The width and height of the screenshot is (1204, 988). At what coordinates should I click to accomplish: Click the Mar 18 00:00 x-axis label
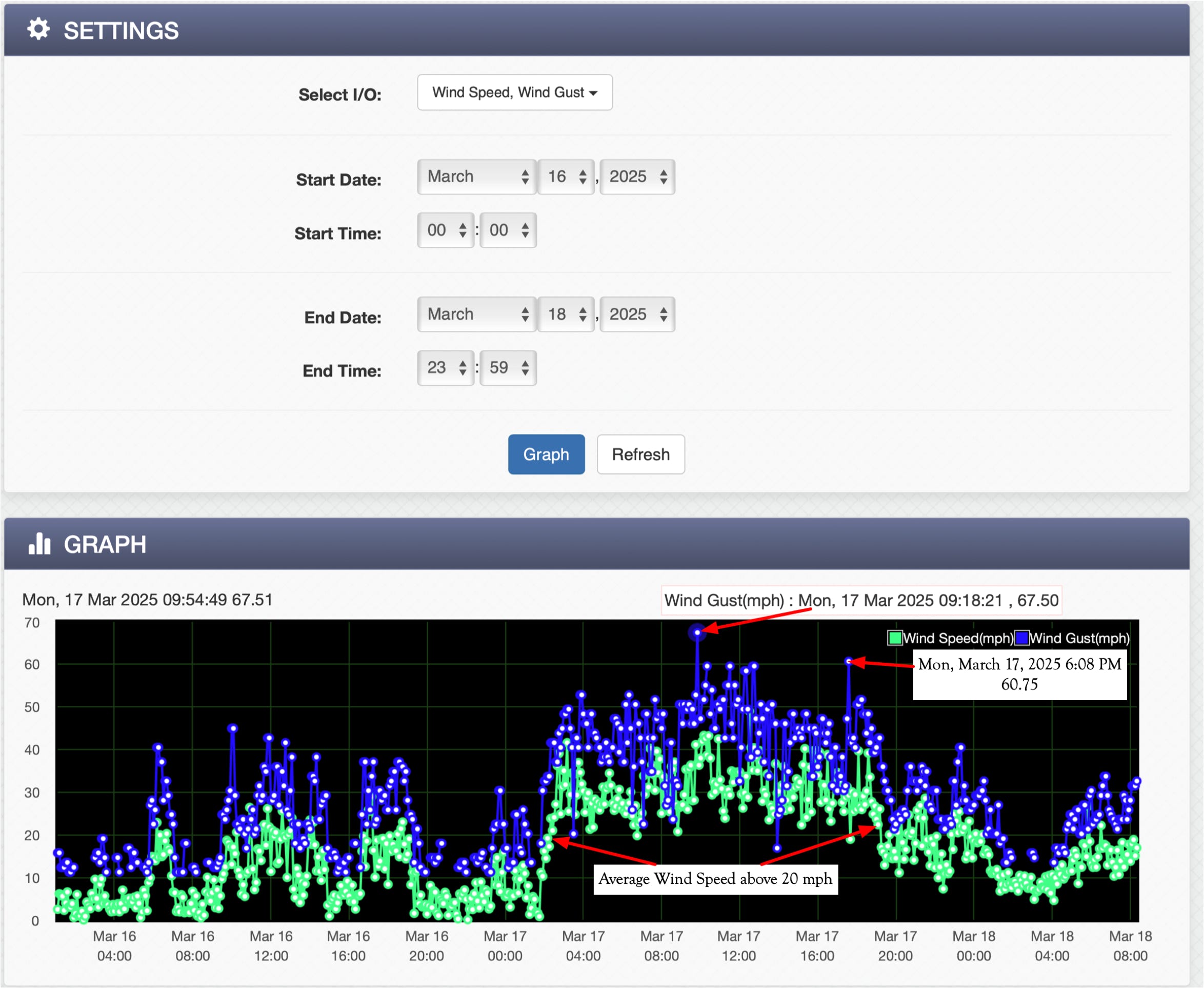[974, 946]
